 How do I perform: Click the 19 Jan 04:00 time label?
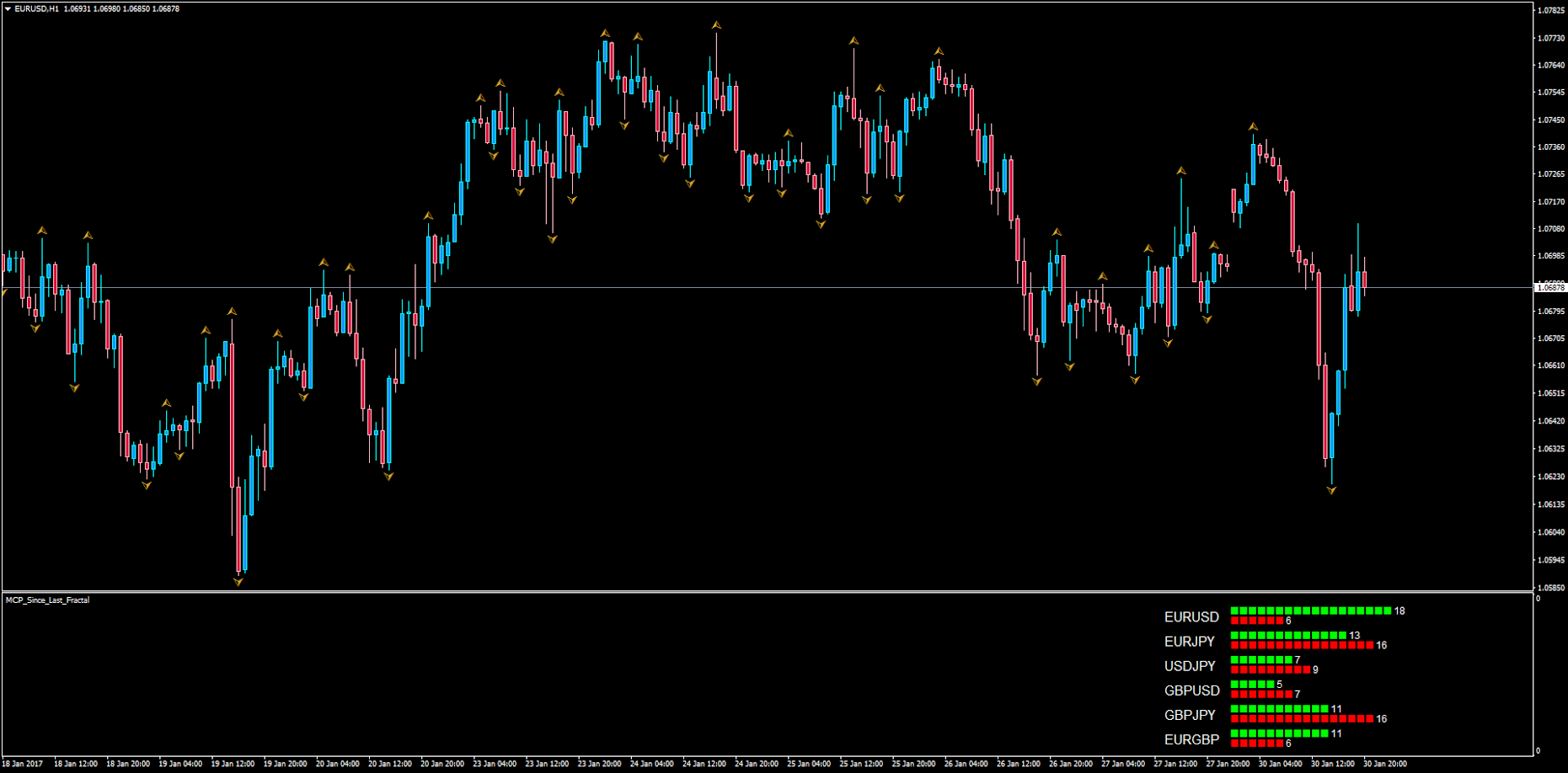click(180, 764)
